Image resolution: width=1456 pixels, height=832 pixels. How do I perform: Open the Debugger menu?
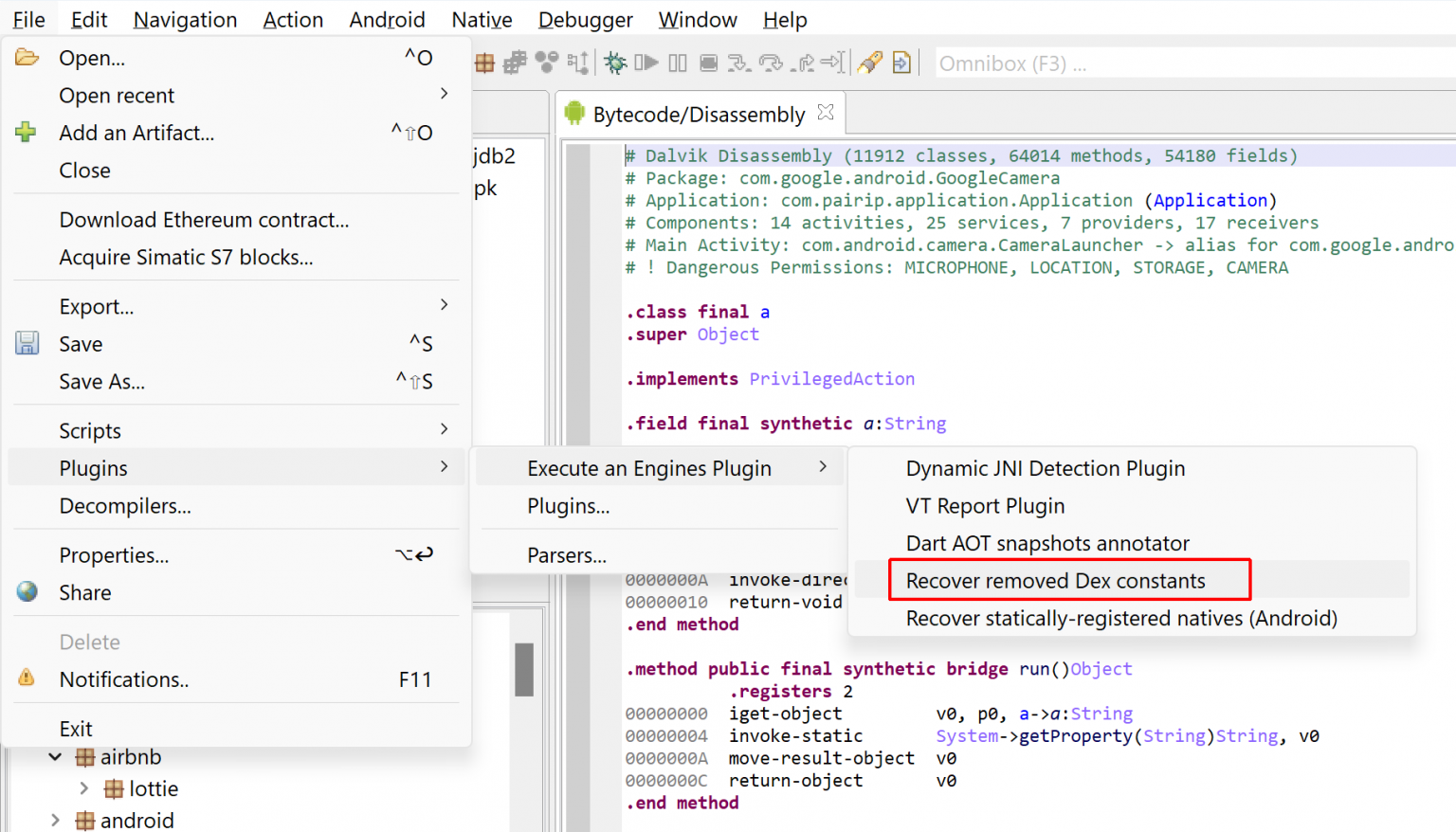585,19
